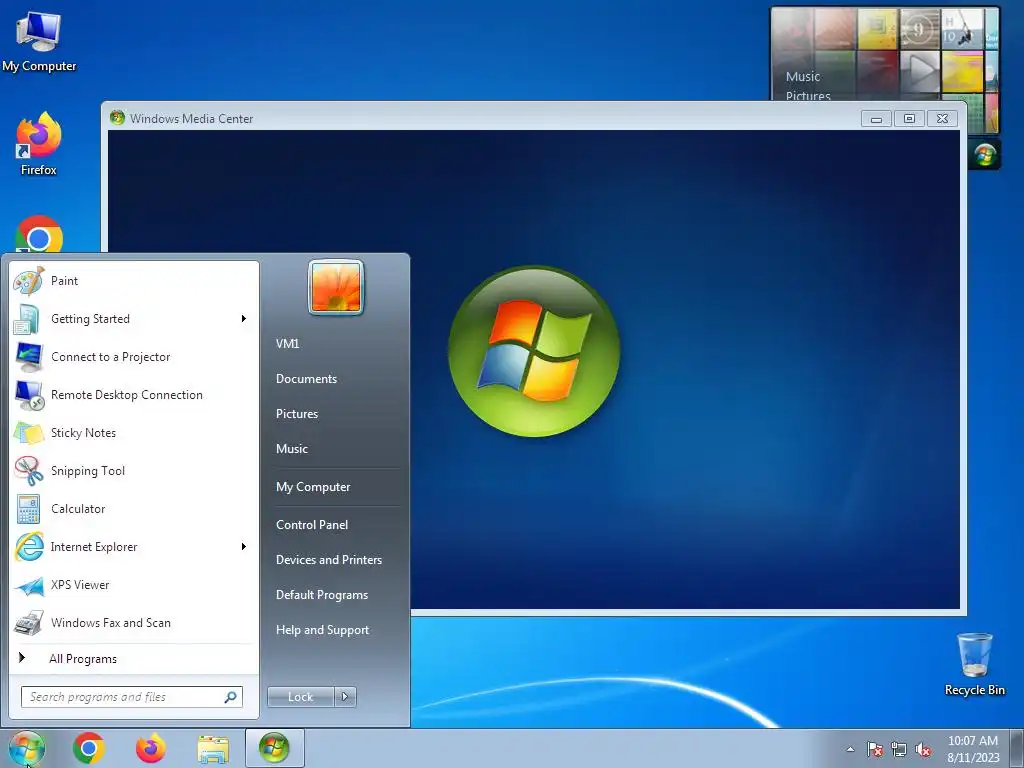Expand the Internet Explorer jump list arrow
The height and width of the screenshot is (768, 1024).
click(x=244, y=547)
